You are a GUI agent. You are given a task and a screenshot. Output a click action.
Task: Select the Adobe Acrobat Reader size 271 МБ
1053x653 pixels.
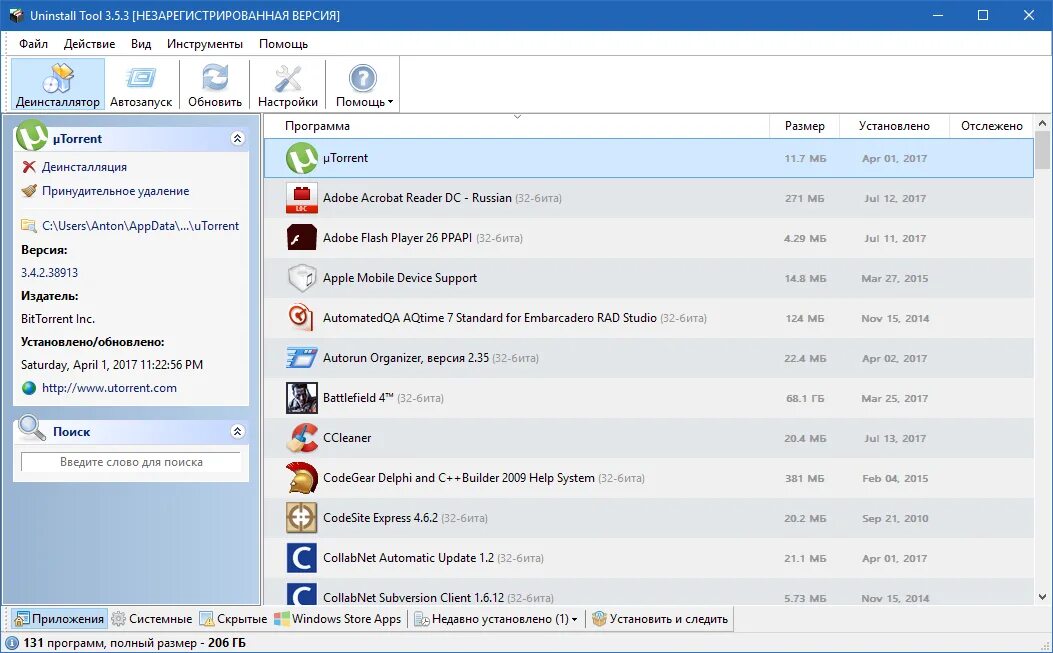[x=805, y=198]
